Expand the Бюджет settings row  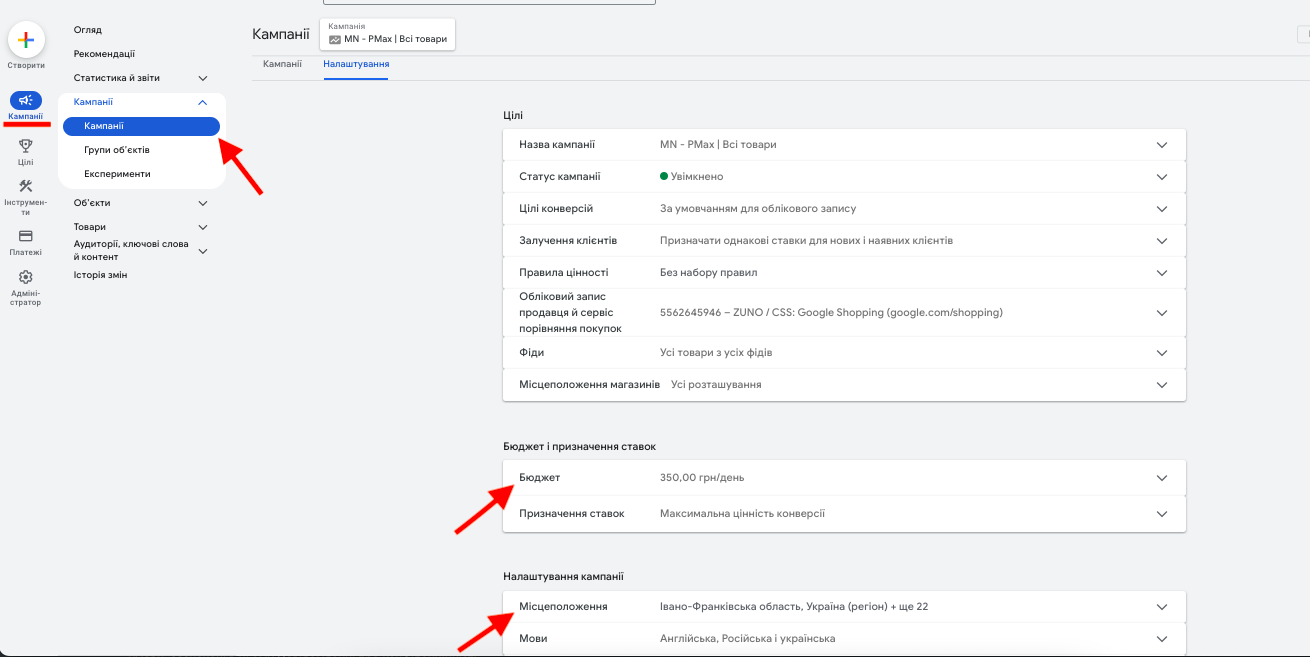click(844, 478)
